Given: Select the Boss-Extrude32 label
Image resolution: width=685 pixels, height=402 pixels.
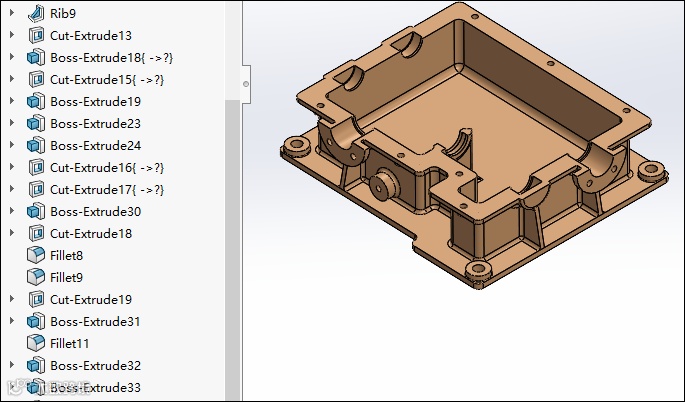Looking at the screenshot, I should point(95,365).
